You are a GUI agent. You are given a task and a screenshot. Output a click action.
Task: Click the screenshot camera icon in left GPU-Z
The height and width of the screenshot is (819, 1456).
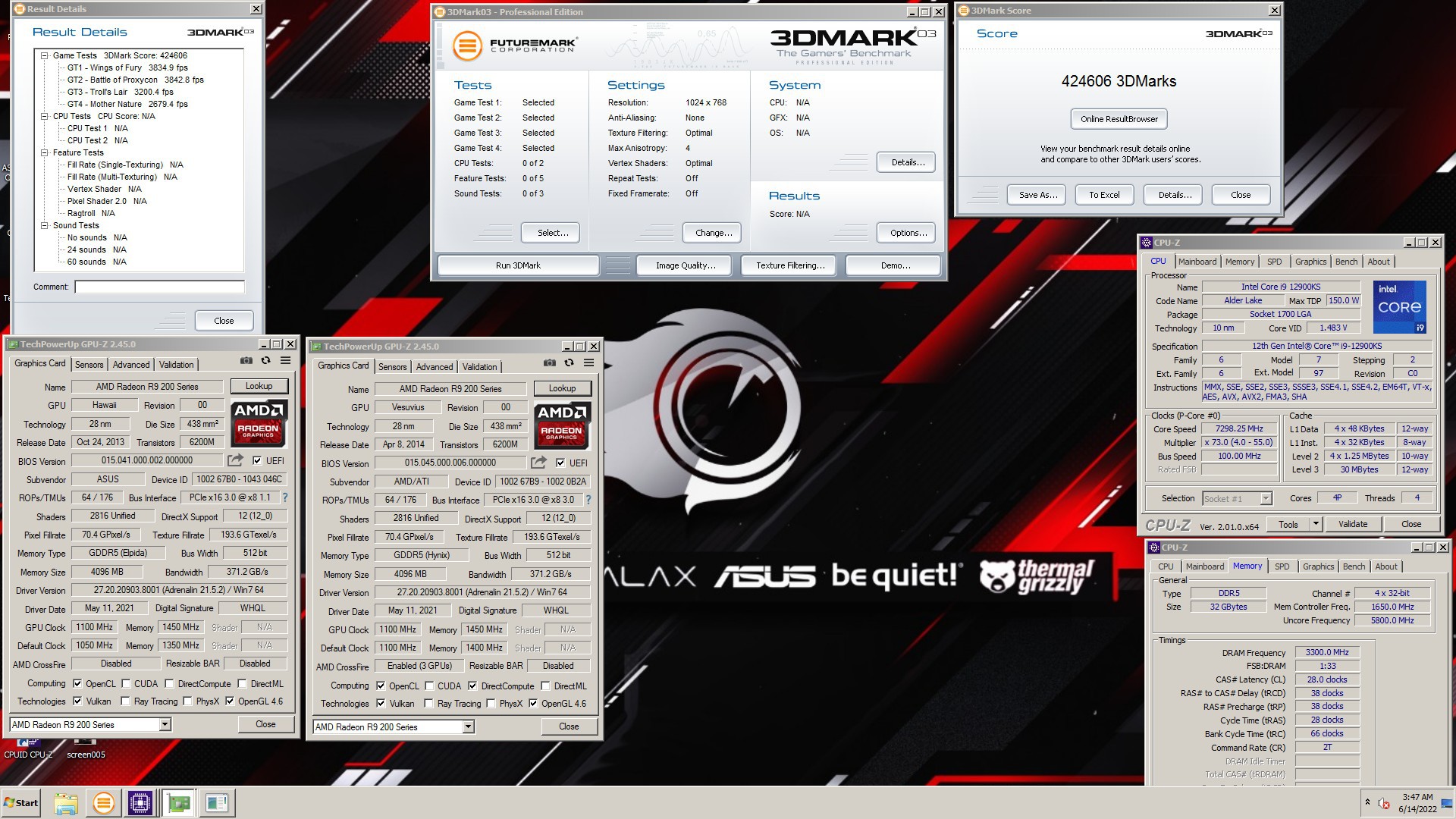pos(246,361)
